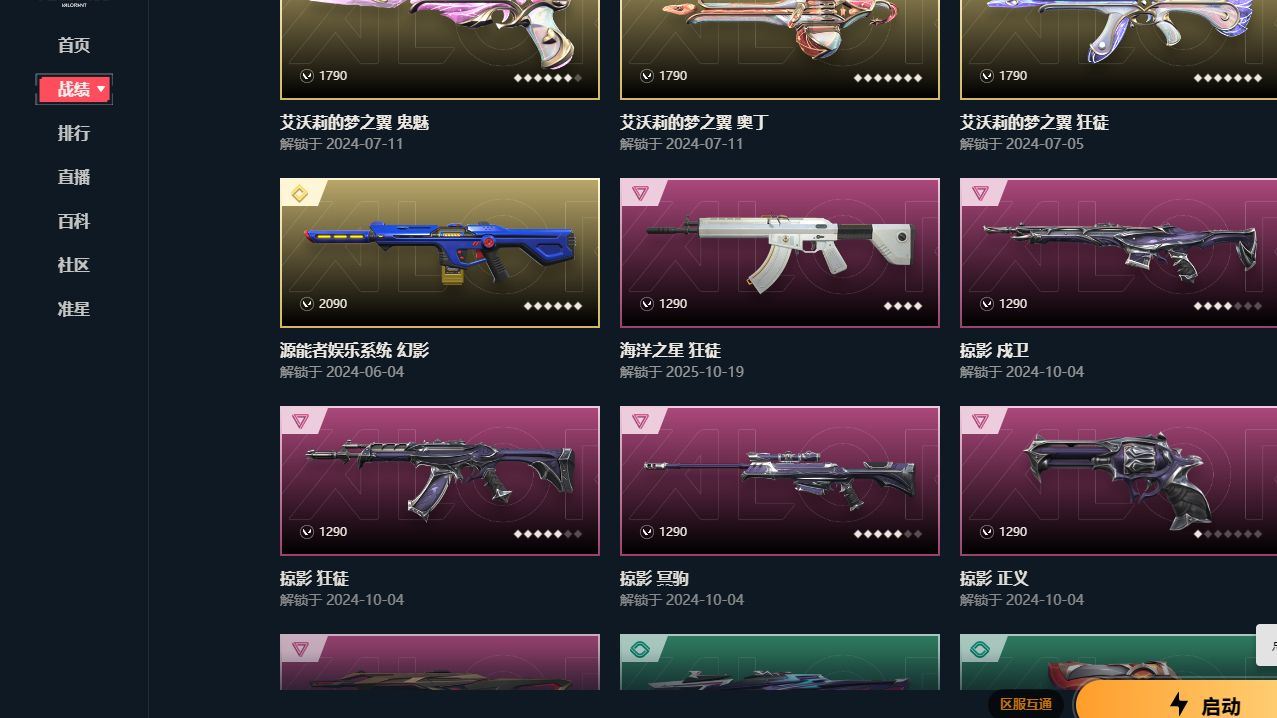Open the 首页 sidebar item
This screenshot has height=718, width=1277.
(74, 45)
